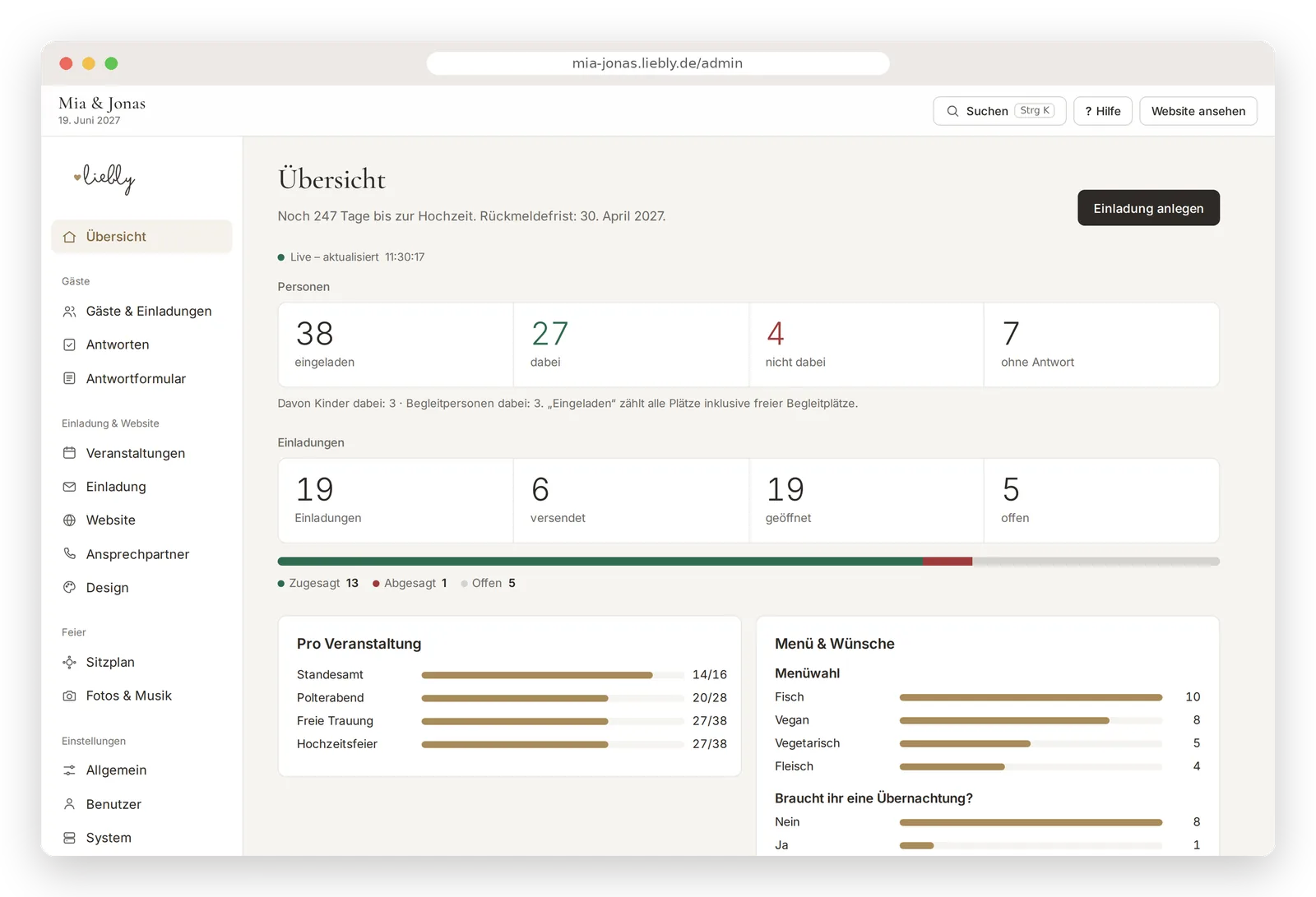Click the Website ansehen button
Image resolution: width=1316 pixels, height=897 pixels.
[x=1198, y=111]
